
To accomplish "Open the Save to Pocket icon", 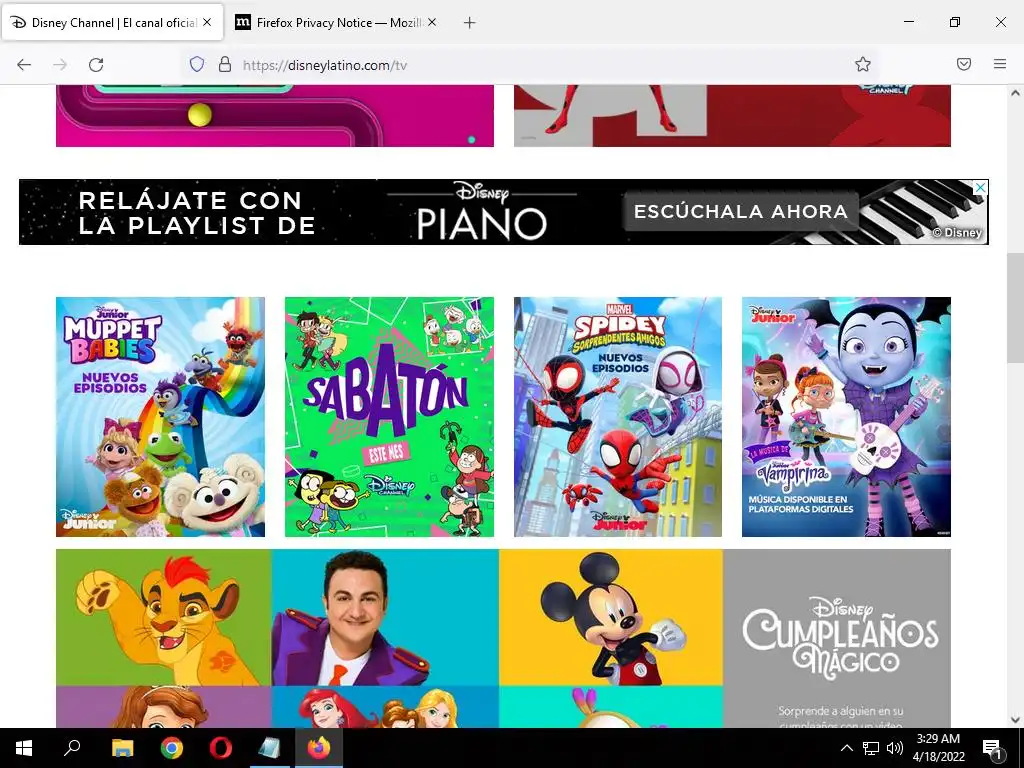I will pyautogui.click(x=964, y=64).
